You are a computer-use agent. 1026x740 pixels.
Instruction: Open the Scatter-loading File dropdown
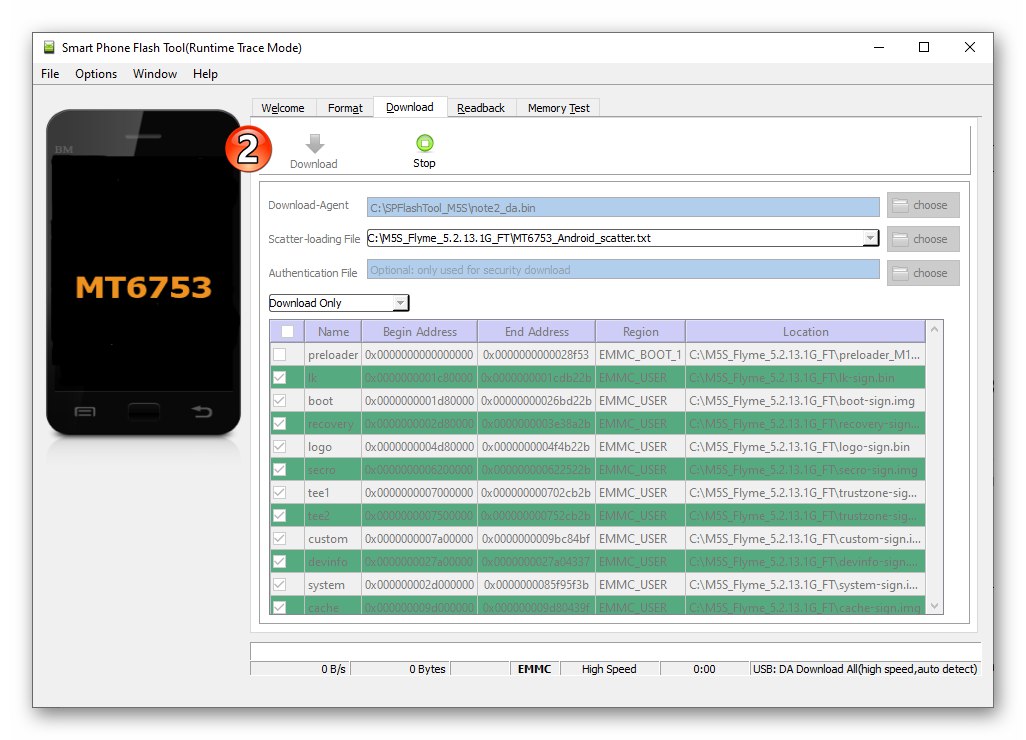tap(872, 238)
